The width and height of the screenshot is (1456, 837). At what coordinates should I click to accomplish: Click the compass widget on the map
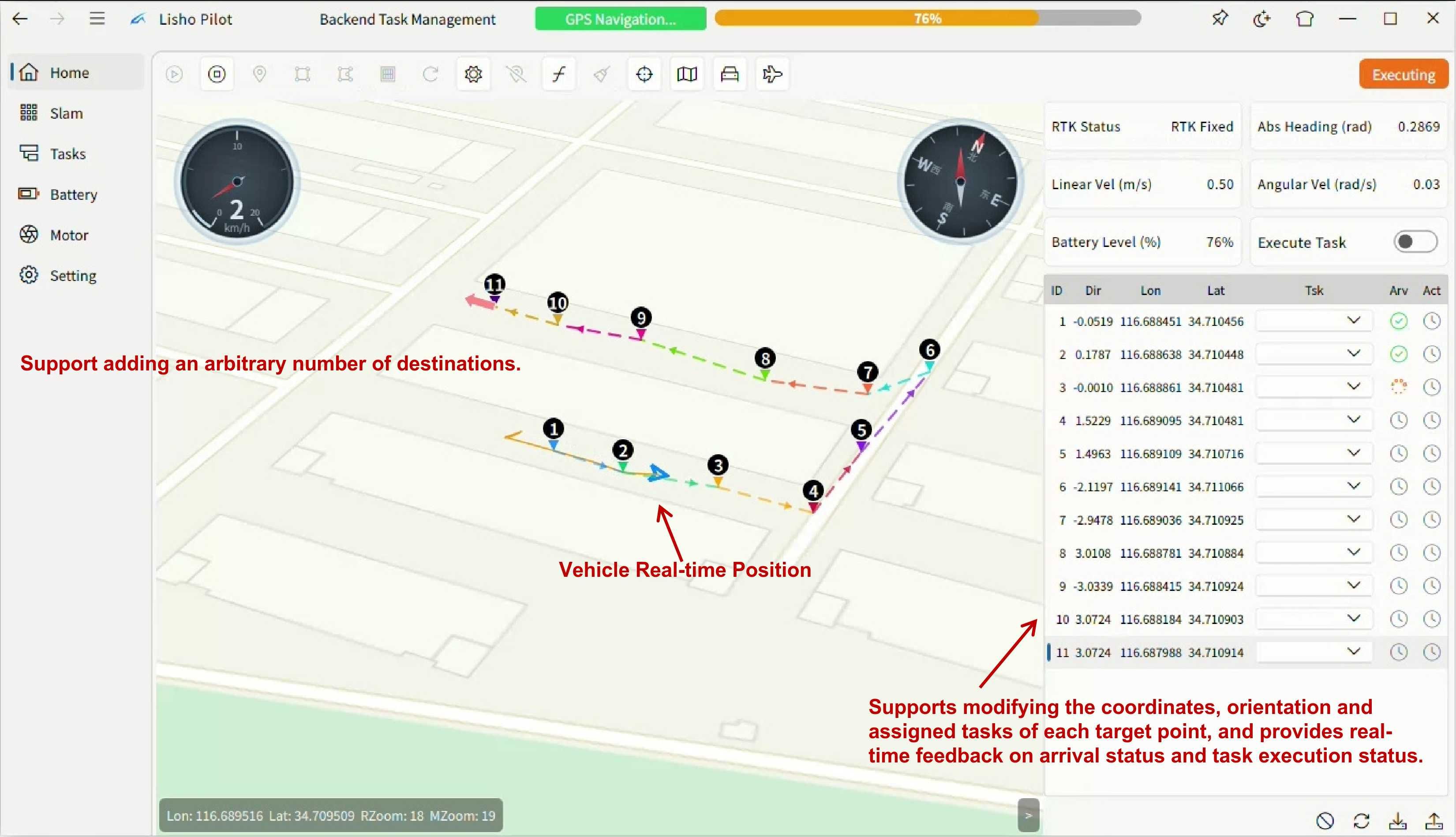pyautogui.click(x=960, y=182)
